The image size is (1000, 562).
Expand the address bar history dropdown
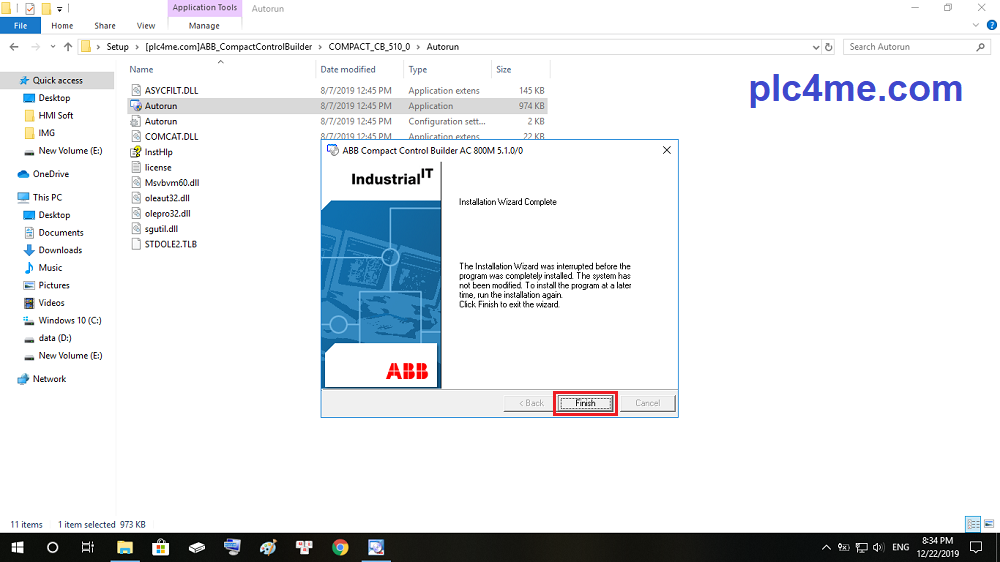click(816, 47)
